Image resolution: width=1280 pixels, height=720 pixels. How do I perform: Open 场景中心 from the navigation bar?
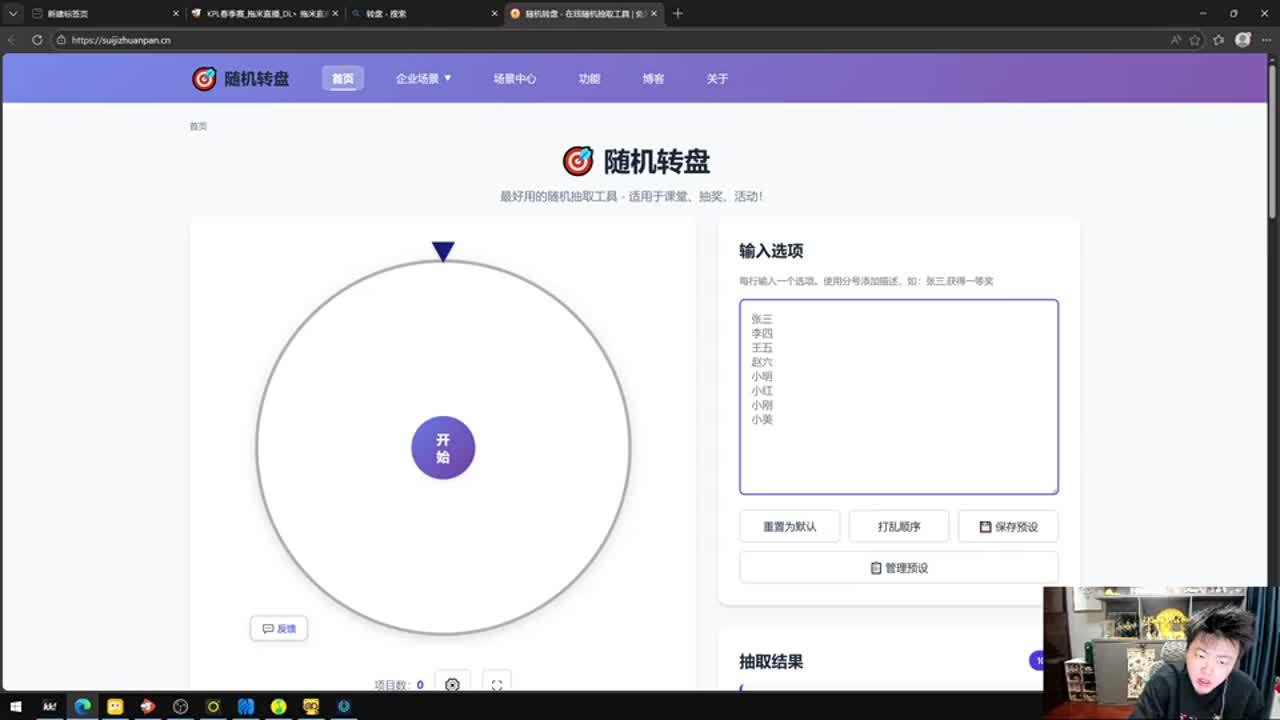[x=515, y=79]
